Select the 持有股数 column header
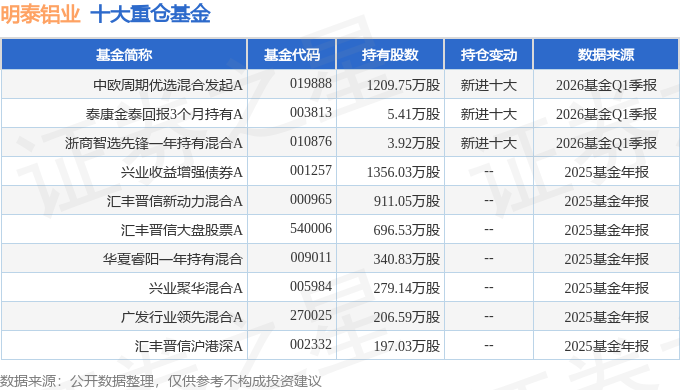680x390 pixels. pos(390,55)
